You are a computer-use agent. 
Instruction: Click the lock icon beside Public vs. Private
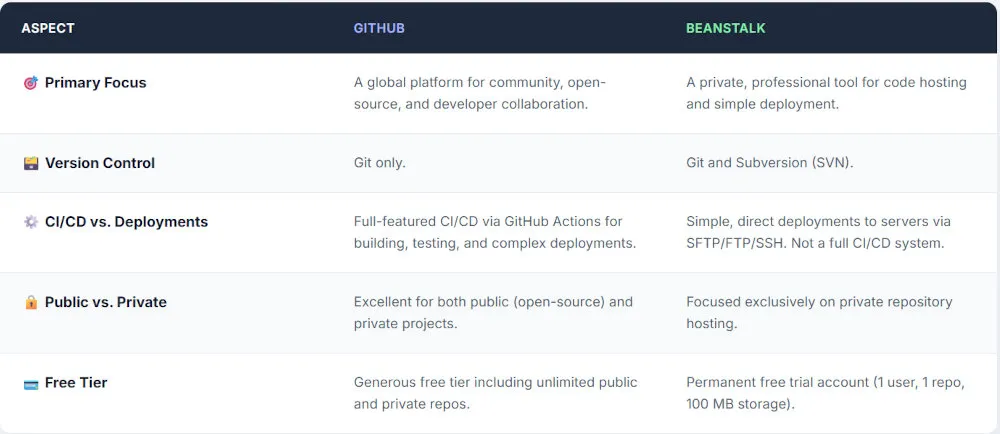pos(31,302)
